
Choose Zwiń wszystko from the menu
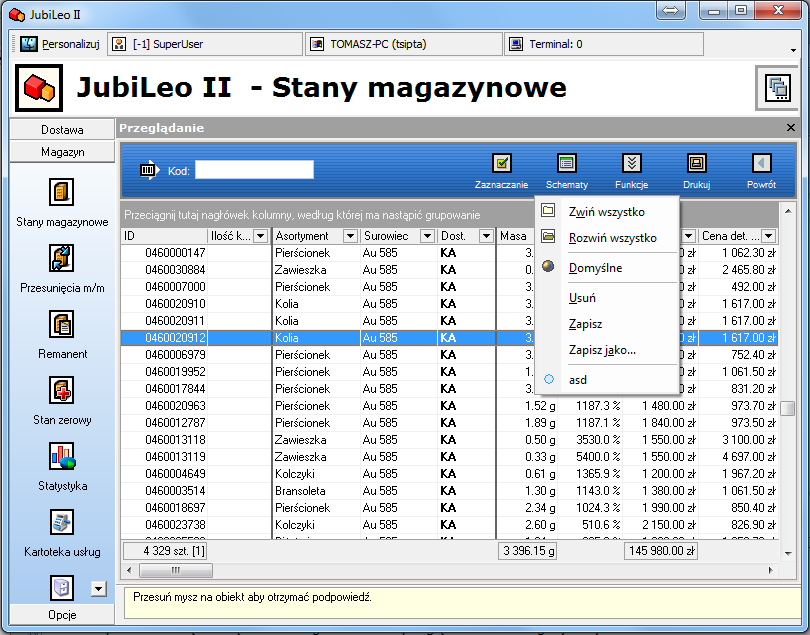click(x=606, y=212)
